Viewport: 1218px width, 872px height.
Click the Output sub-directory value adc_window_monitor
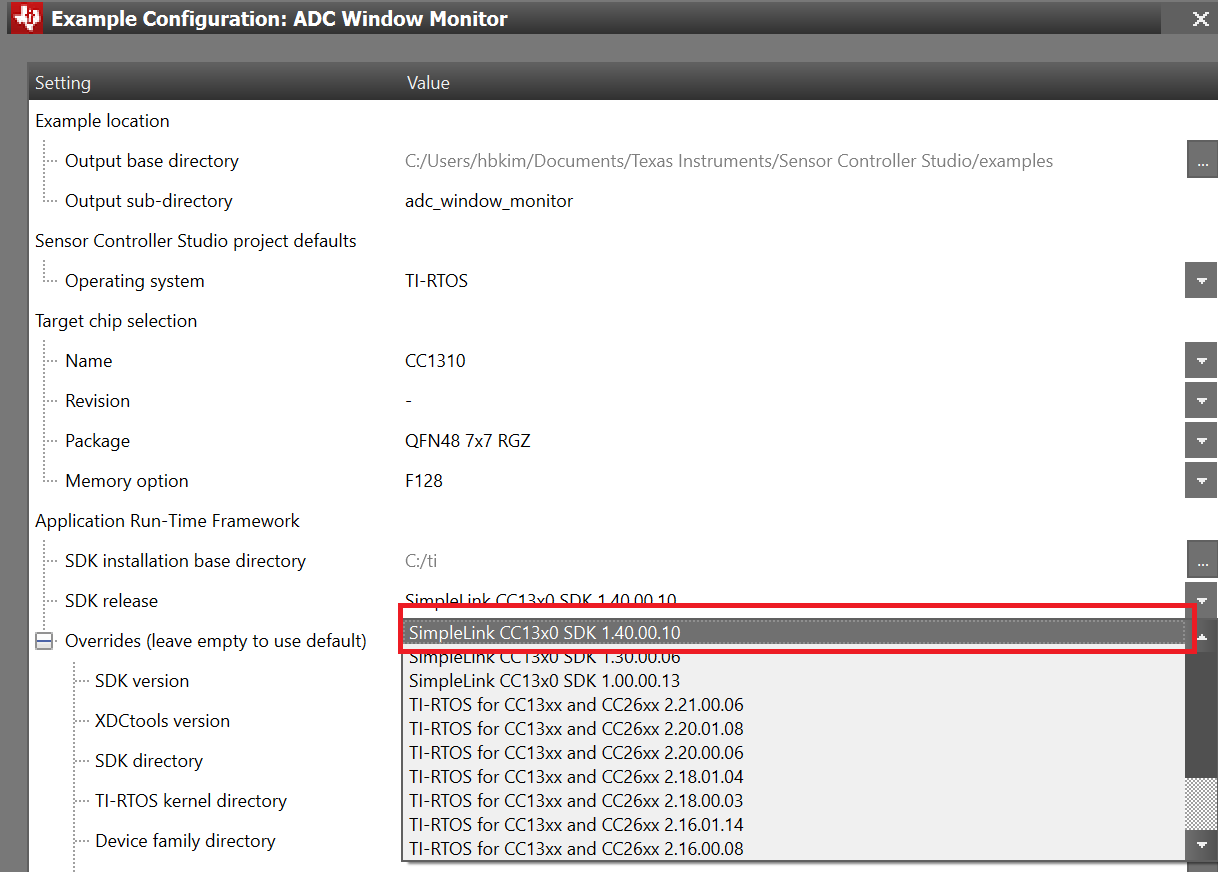point(489,201)
